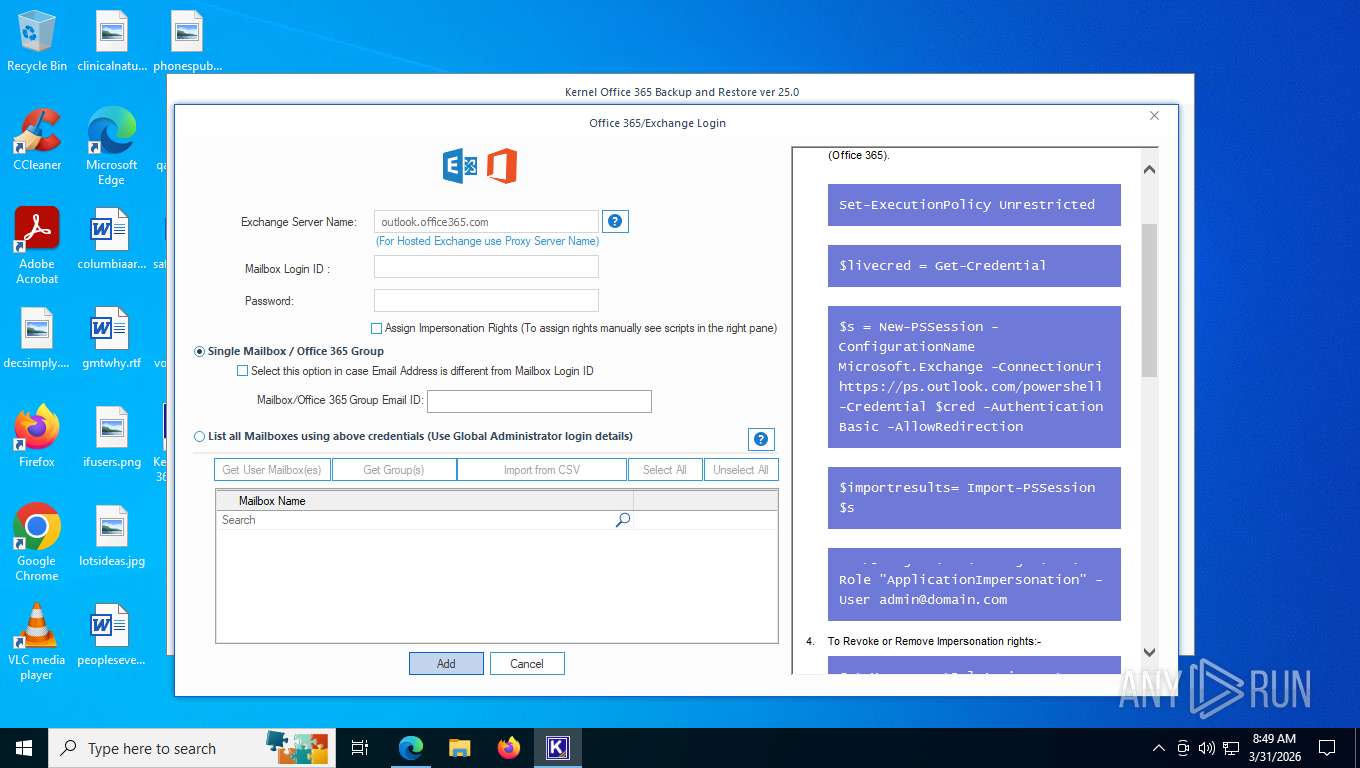
Task: Click the Office 365 logo icon
Action: [x=502, y=166]
